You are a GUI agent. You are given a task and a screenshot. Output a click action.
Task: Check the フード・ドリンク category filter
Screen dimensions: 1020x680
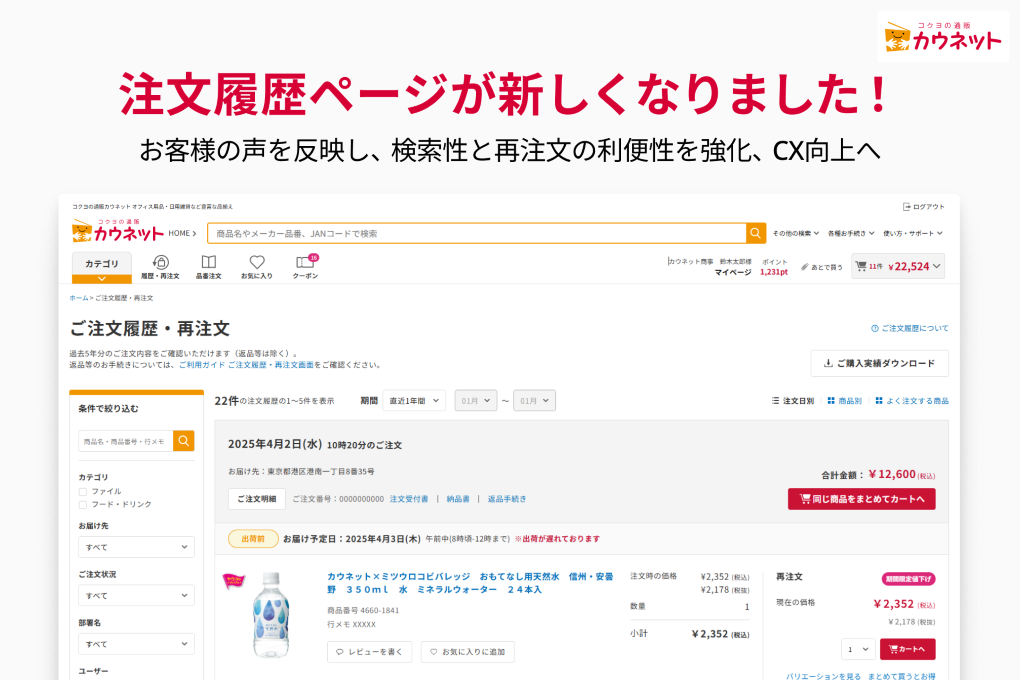[83, 504]
